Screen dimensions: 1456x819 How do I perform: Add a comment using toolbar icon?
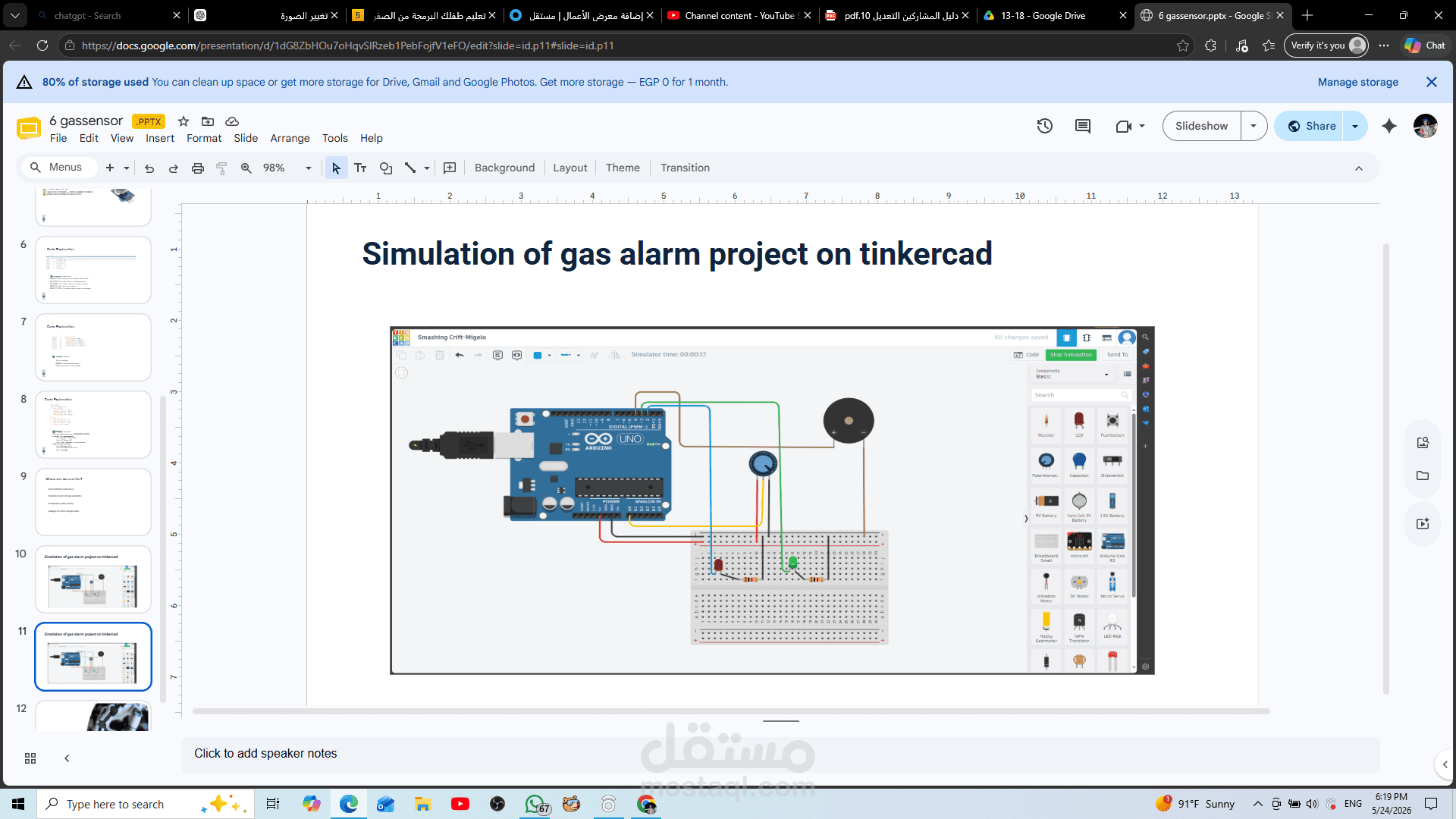tap(450, 168)
